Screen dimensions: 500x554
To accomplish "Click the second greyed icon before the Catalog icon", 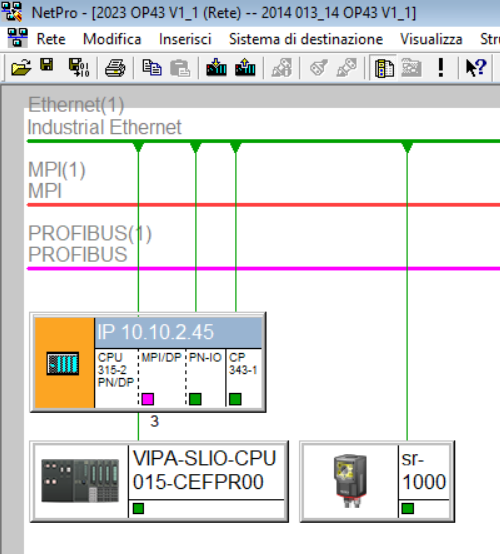I will click(347, 67).
